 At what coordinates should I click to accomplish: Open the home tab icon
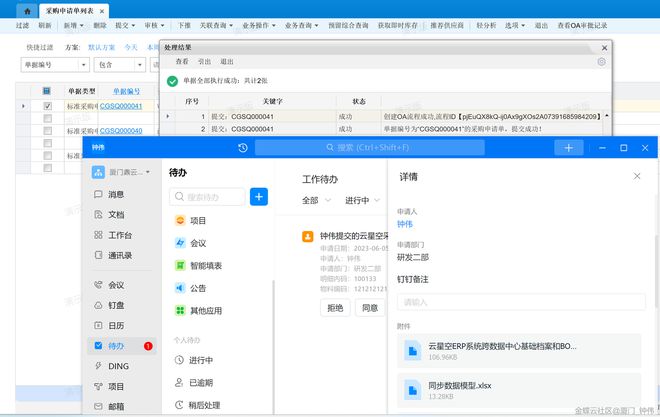(27, 11)
